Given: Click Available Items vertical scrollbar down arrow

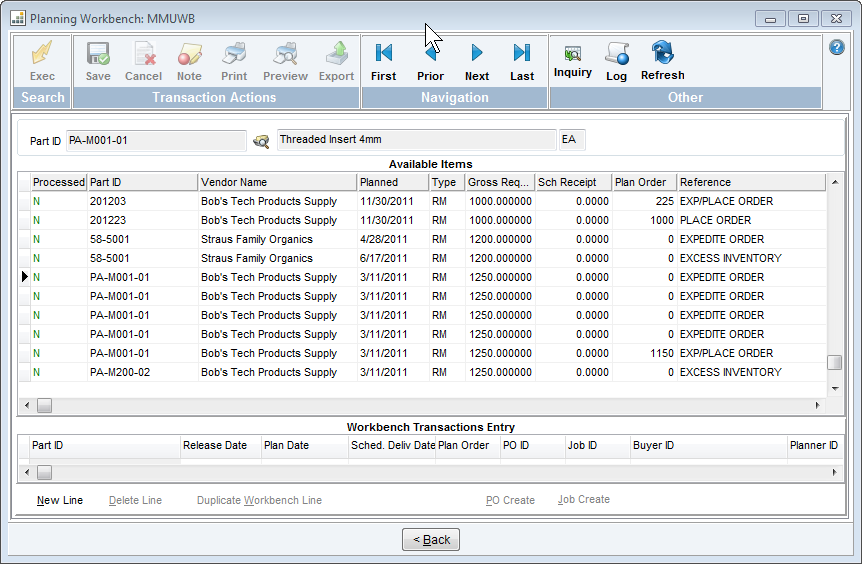Looking at the screenshot, I should 835,389.
